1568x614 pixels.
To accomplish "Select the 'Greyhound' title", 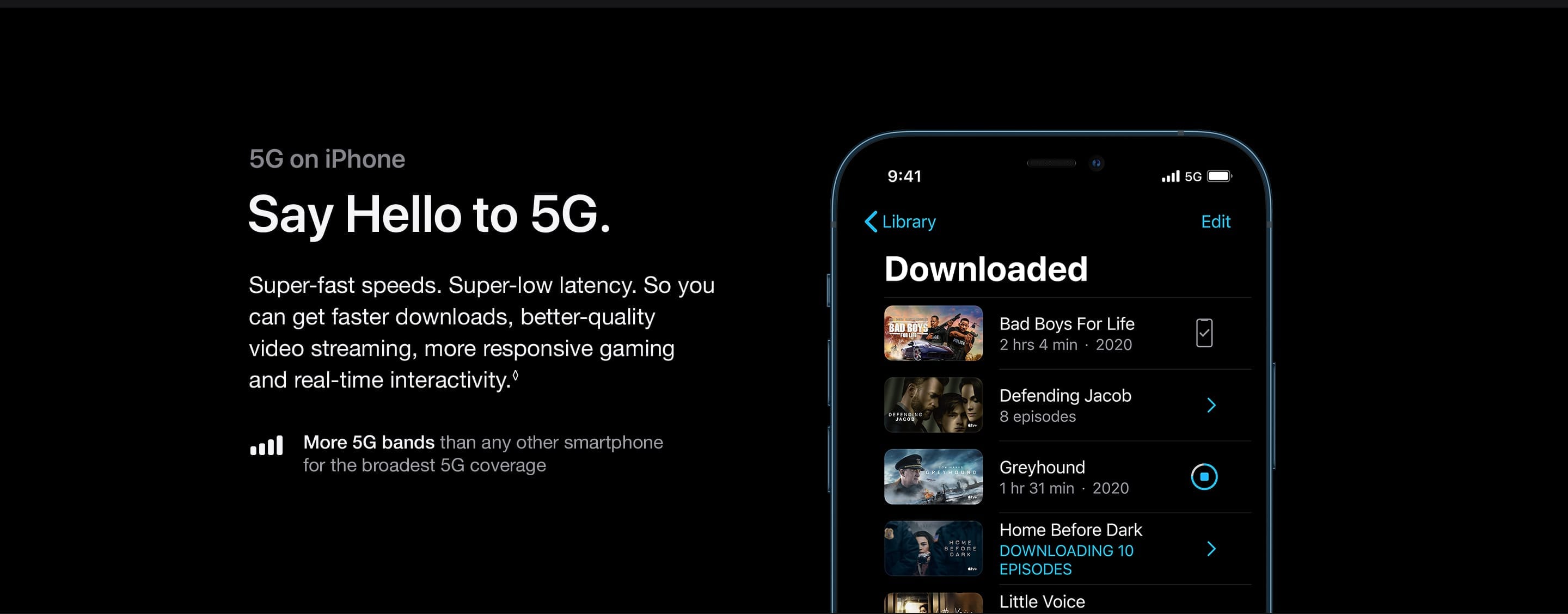I will pyautogui.click(x=1042, y=468).
